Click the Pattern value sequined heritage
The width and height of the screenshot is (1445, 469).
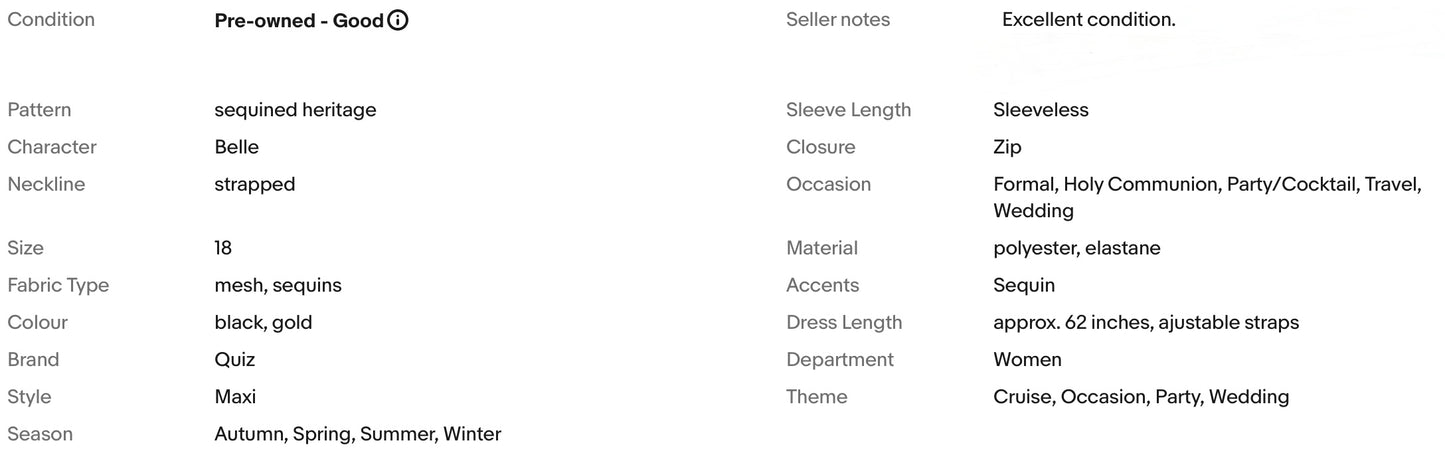click(295, 110)
